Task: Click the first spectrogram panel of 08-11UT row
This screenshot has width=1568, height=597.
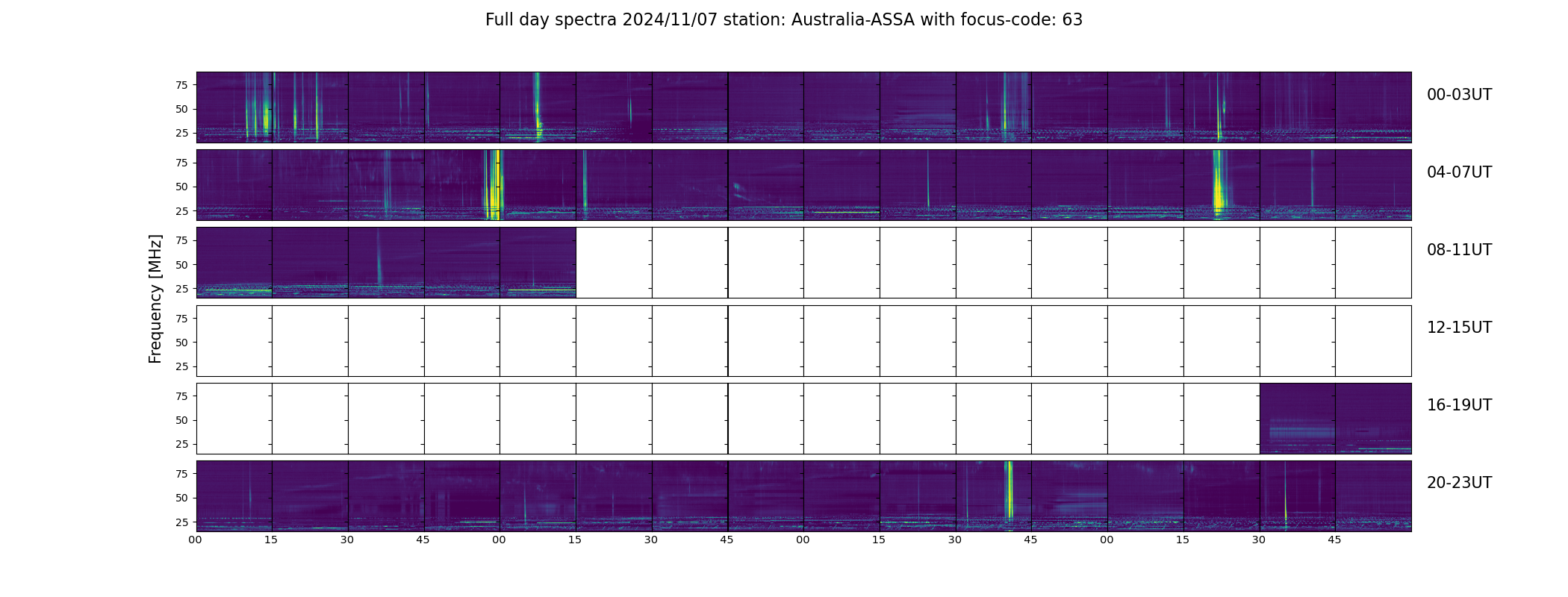Action: (x=234, y=263)
